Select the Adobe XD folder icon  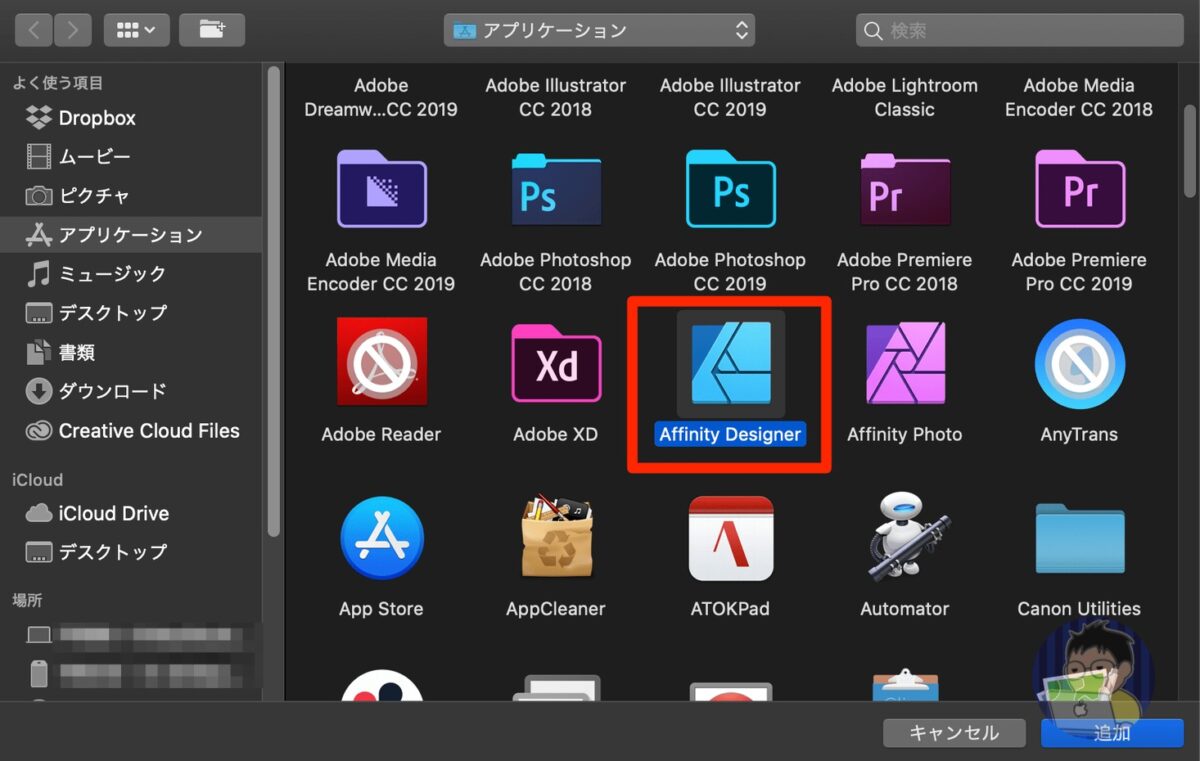click(x=556, y=363)
